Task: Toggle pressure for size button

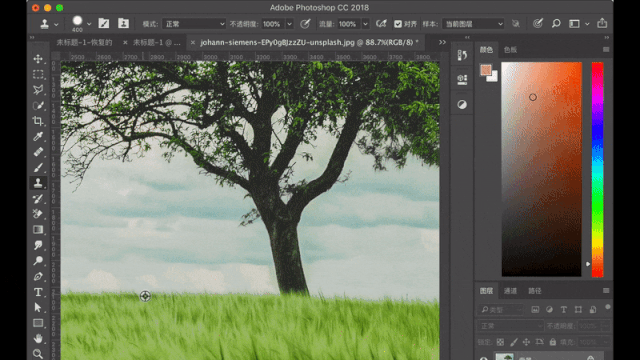Action: click(538, 24)
